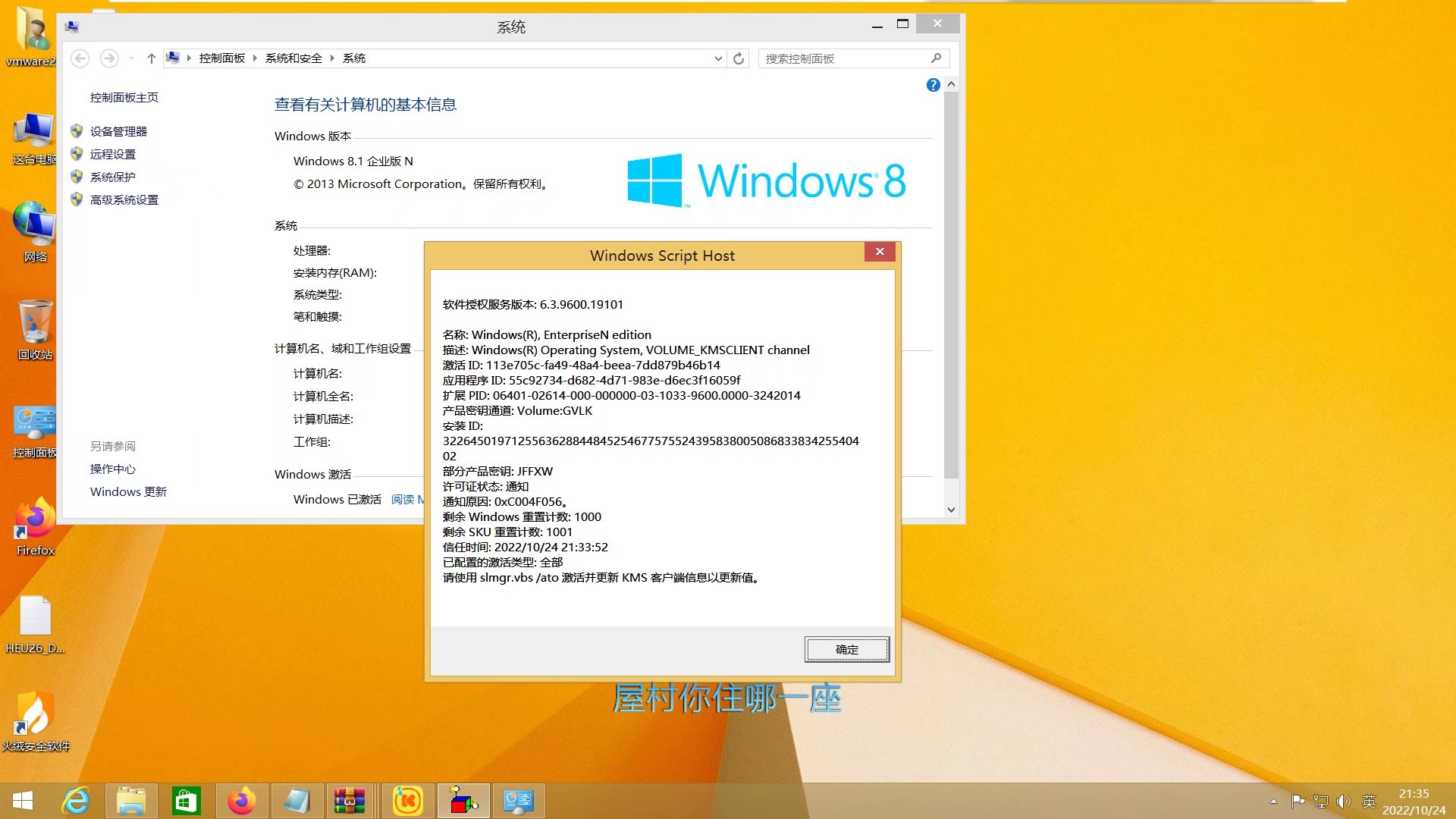Image resolution: width=1456 pixels, height=819 pixels.
Task: Open File Explorer on the taskbar
Action: [131, 800]
